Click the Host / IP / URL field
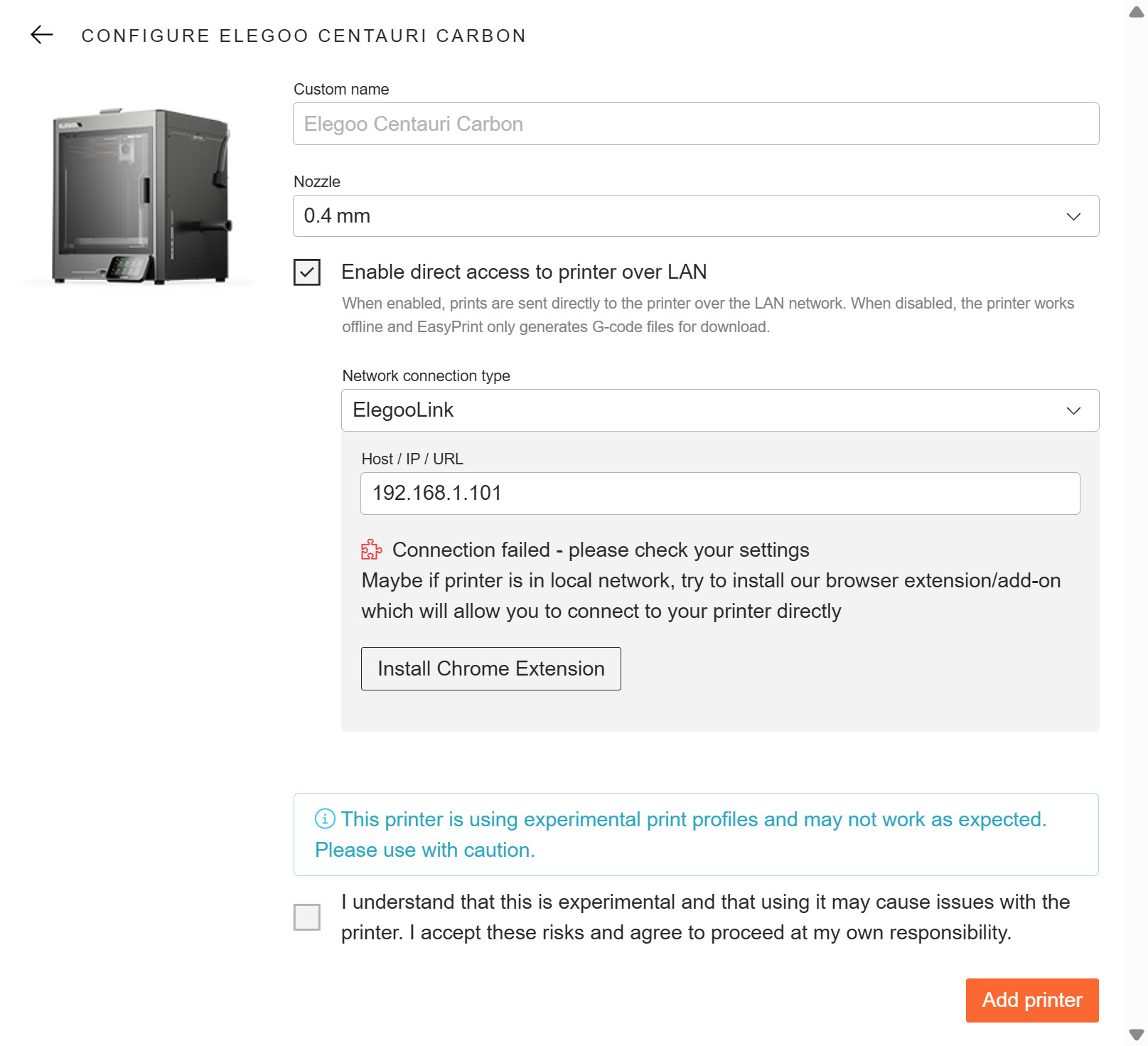Viewport: 1148px width, 1046px height. pyautogui.click(x=719, y=493)
